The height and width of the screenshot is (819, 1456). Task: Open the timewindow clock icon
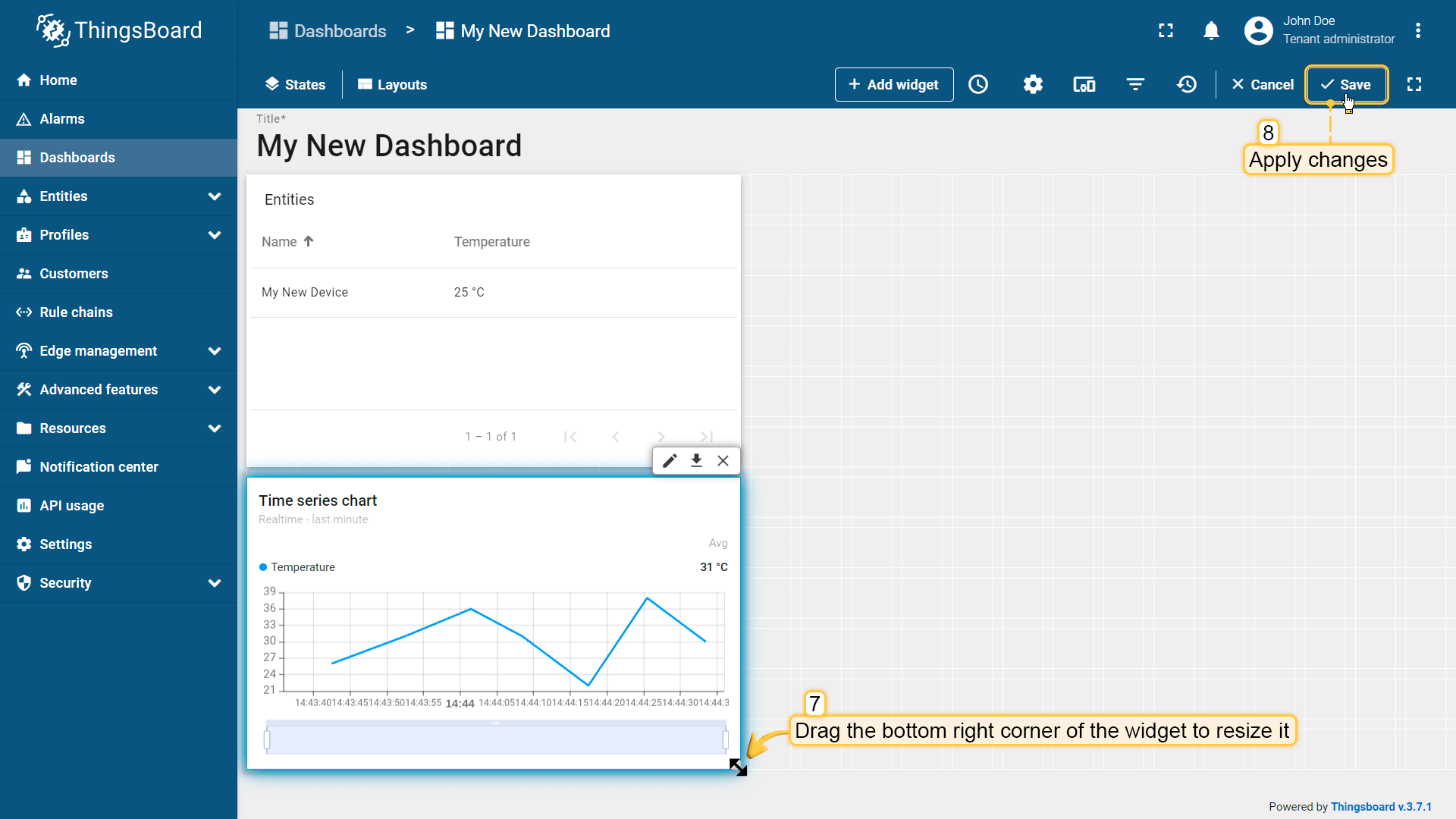pos(978,84)
